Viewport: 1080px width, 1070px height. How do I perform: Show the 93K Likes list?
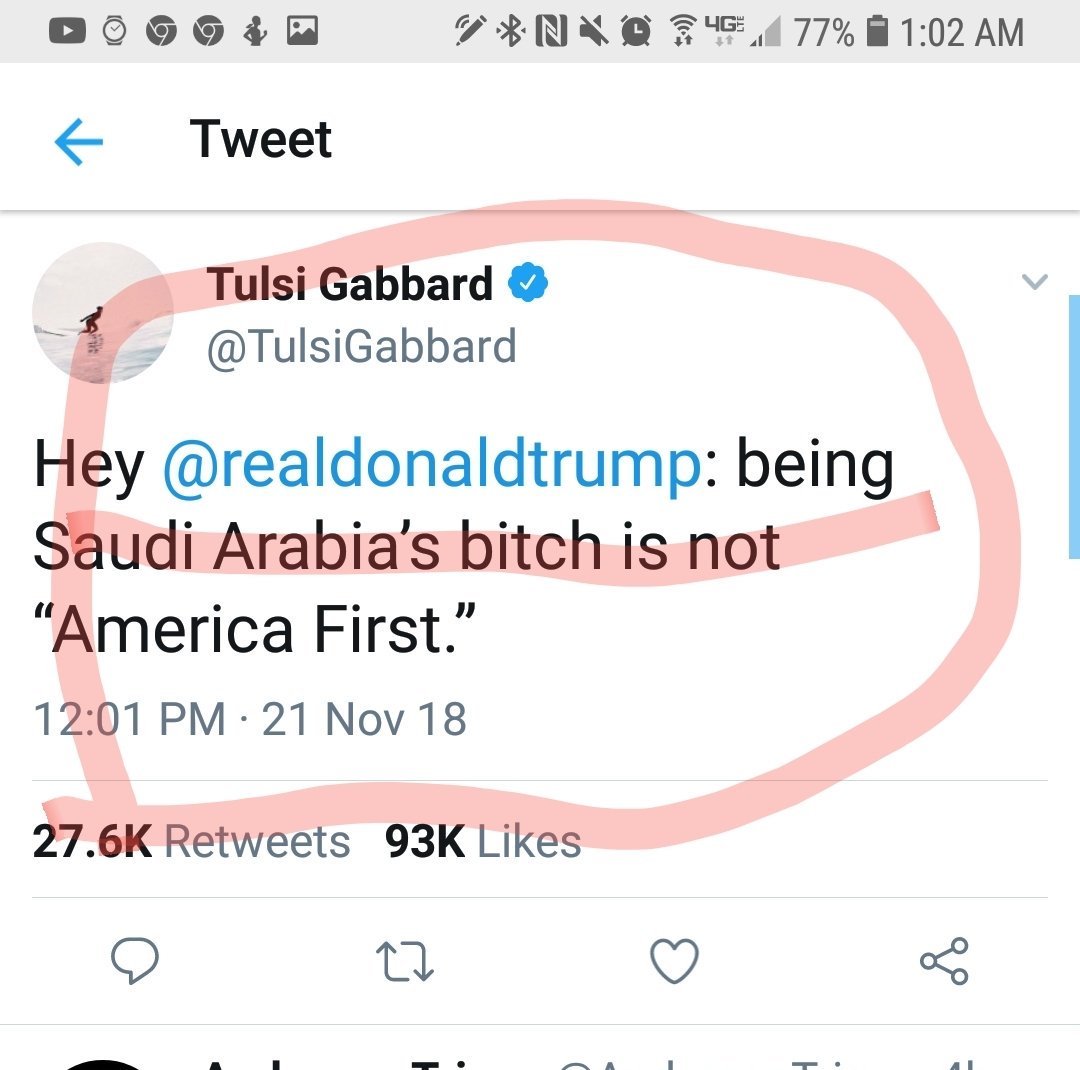click(483, 842)
